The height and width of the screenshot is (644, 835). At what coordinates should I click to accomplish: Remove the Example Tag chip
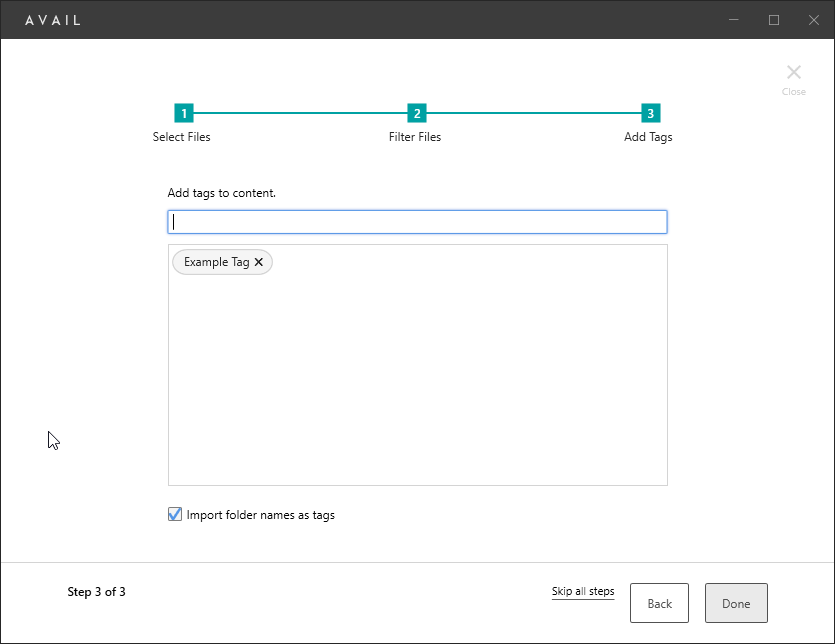[x=259, y=262]
